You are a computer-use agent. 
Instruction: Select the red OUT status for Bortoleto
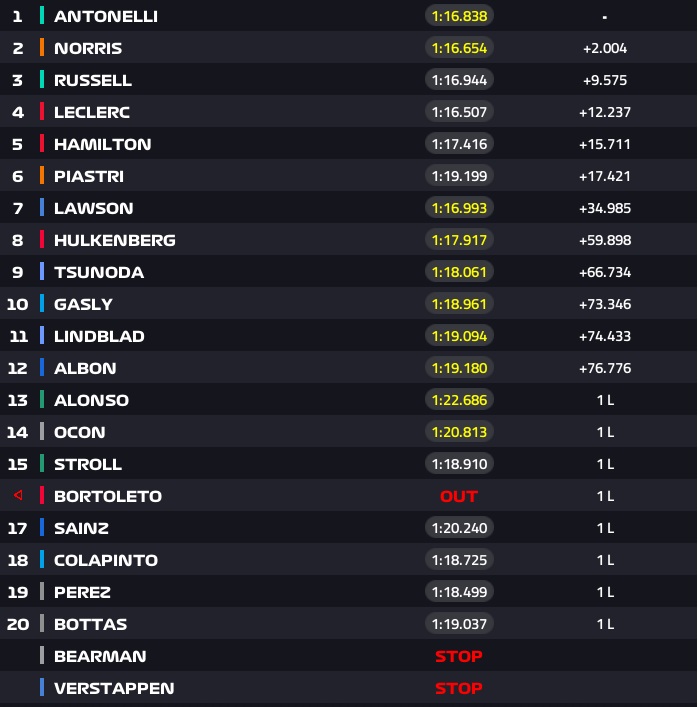459,496
